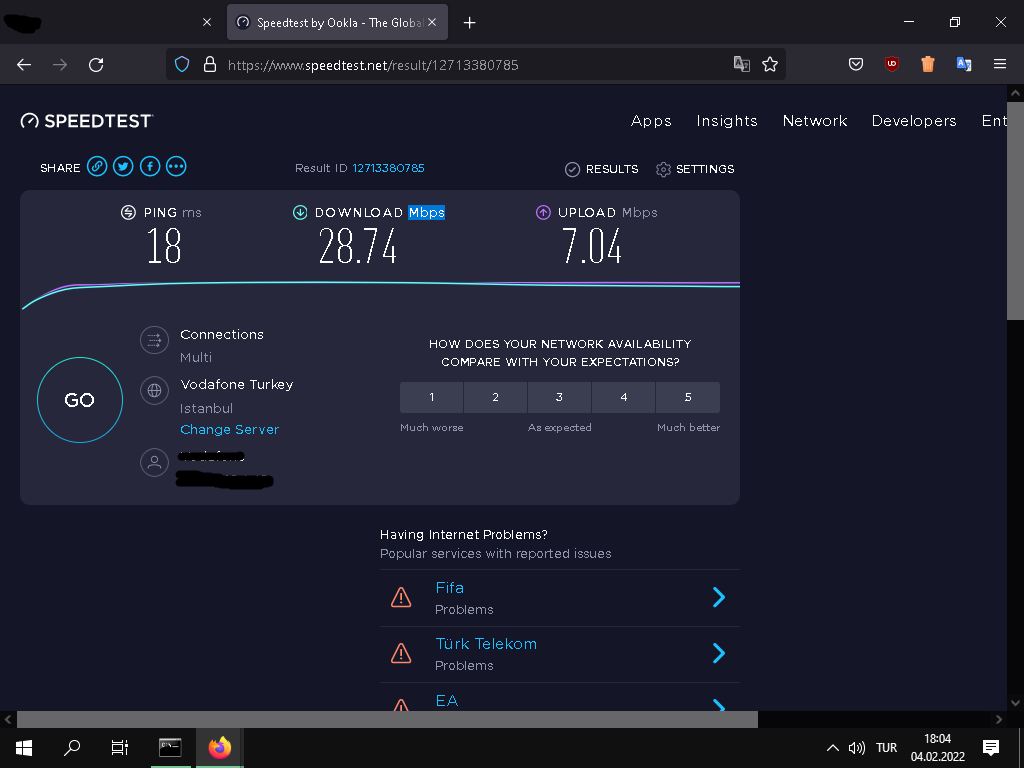Viewport: 1024px width, 768px height.
Task: Open Task View on taskbar
Action: 120,747
